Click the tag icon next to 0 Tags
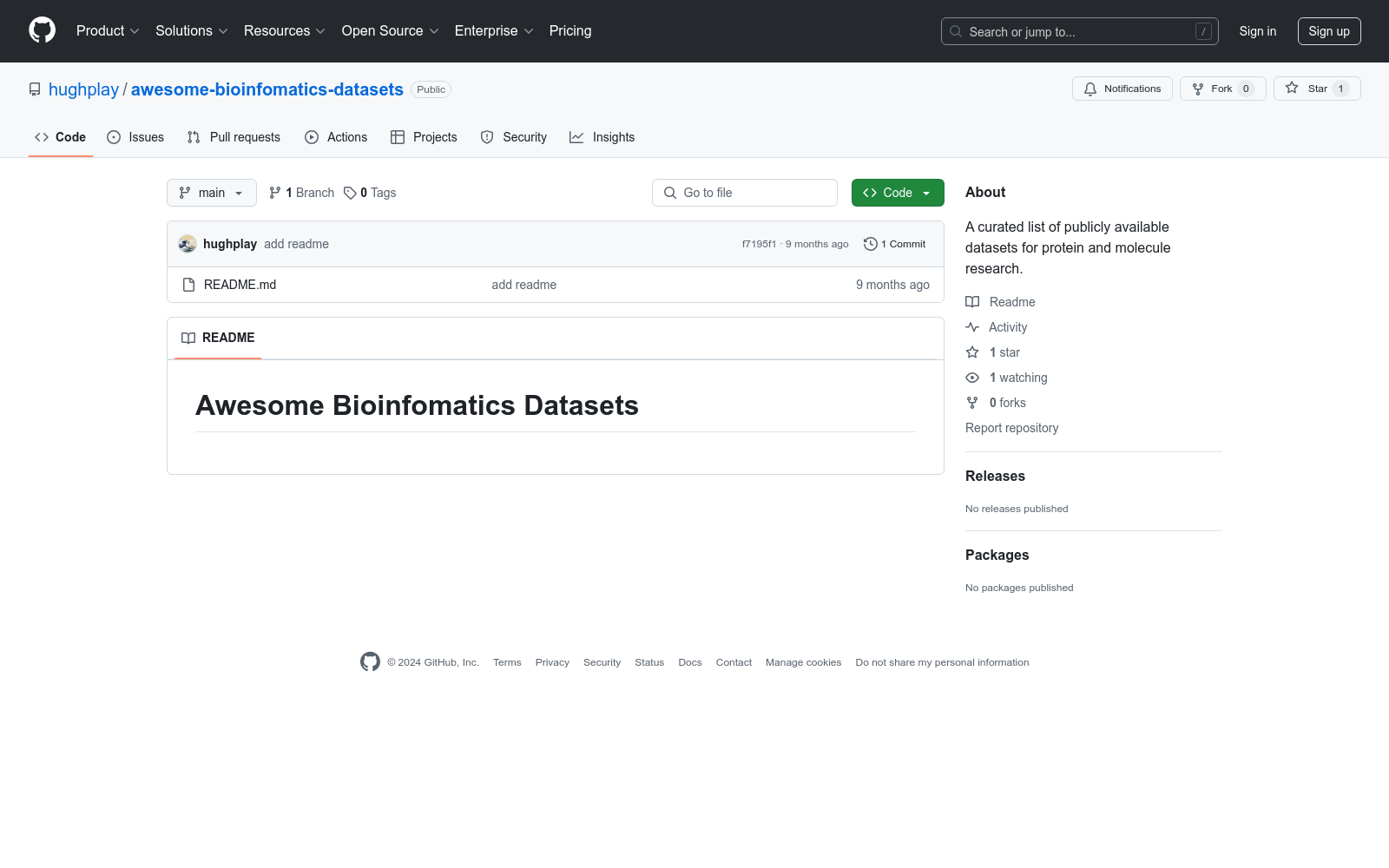The width and height of the screenshot is (1389, 868). click(x=350, y=193)
